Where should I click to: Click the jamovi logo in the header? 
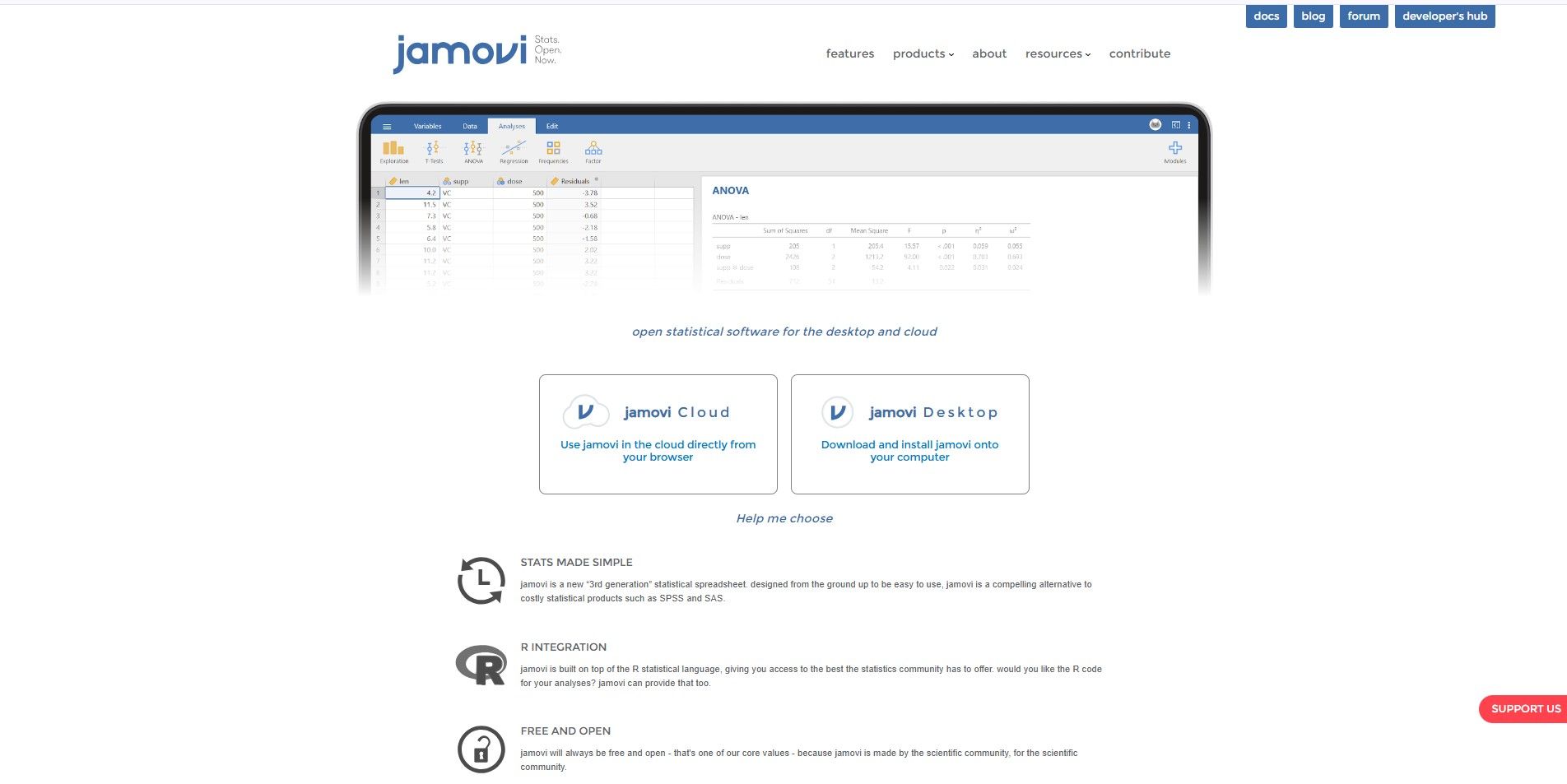point(461,53)
